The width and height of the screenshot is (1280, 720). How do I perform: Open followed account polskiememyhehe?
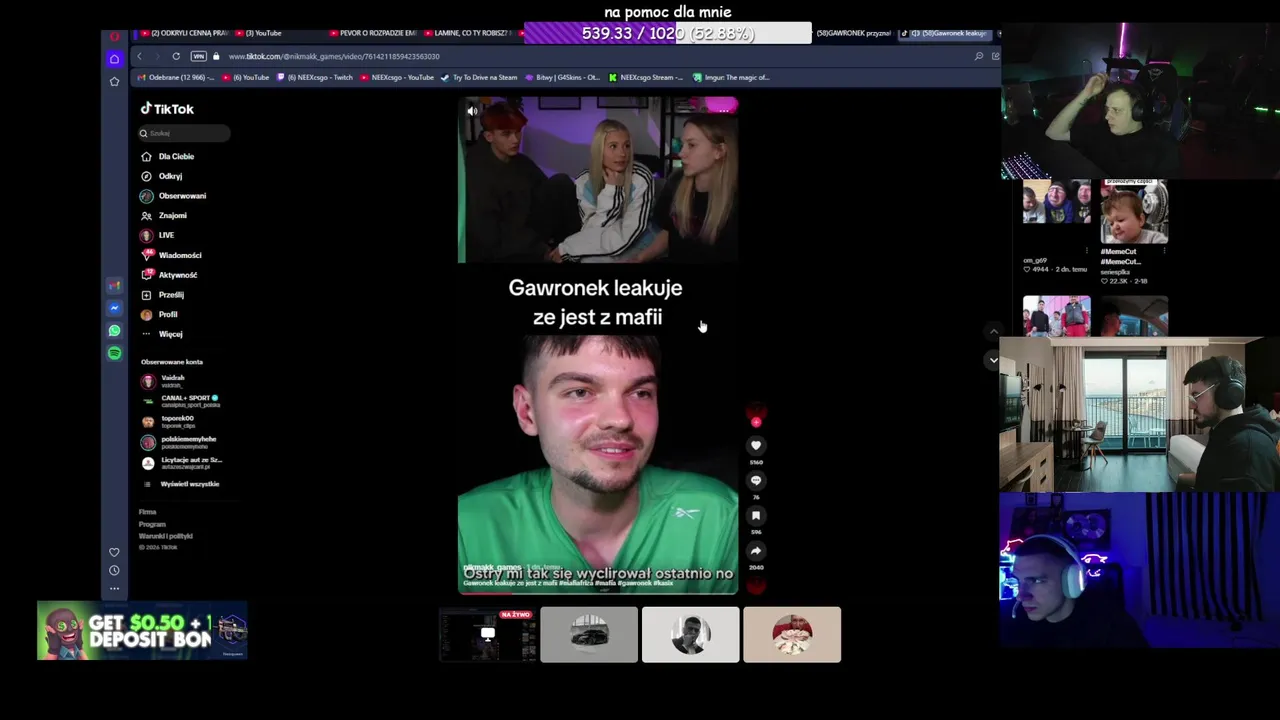click(179, 442)
